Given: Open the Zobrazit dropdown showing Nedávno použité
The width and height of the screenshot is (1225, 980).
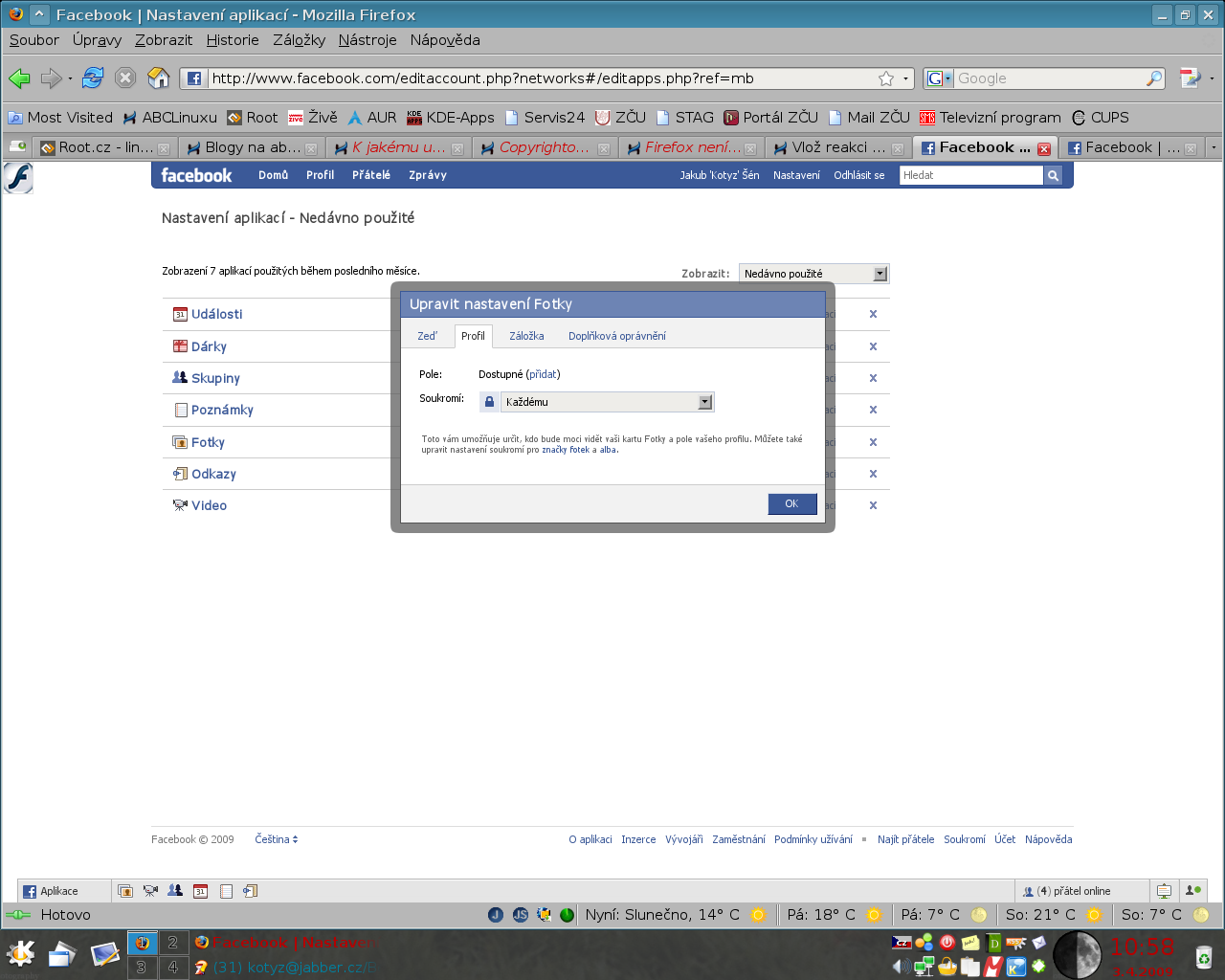Looking at the screenshot, I should click(813, 274).
